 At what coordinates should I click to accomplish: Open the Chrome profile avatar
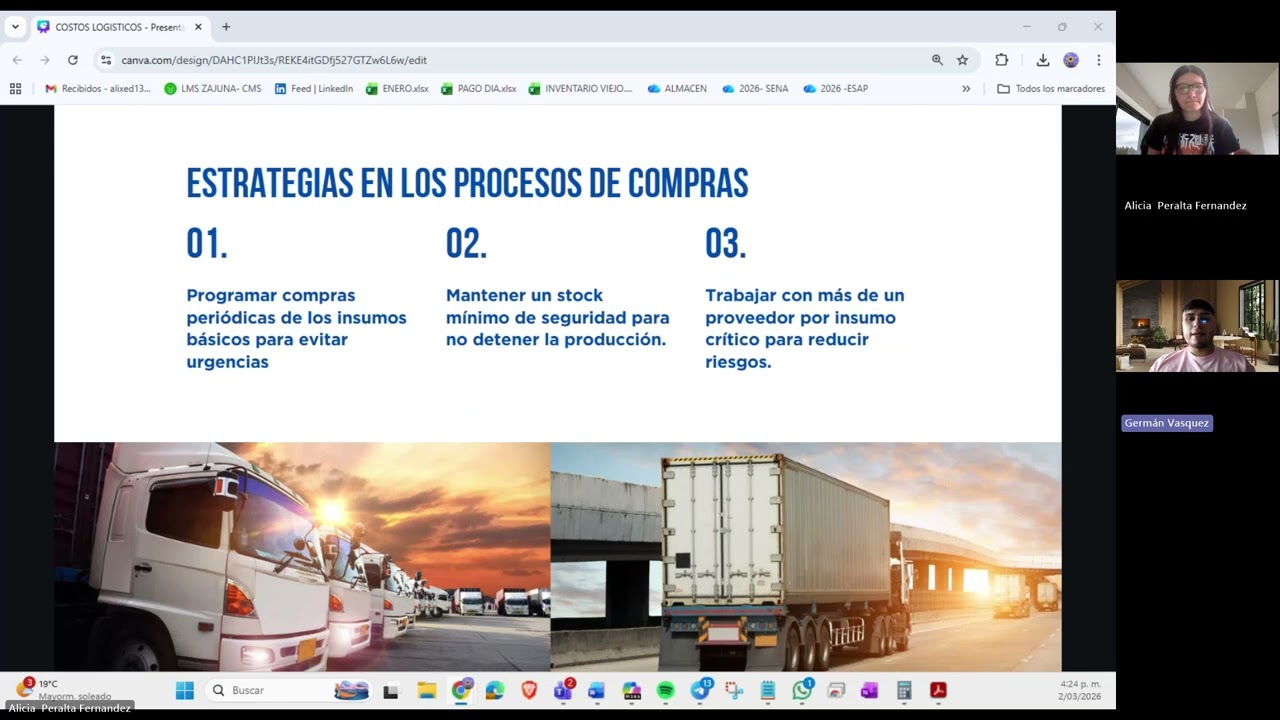(1071, 60)
